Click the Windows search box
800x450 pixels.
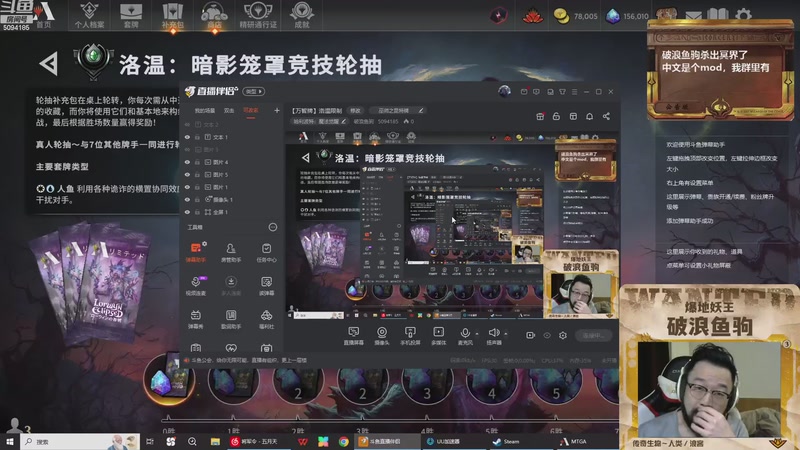tap(81, 441)
